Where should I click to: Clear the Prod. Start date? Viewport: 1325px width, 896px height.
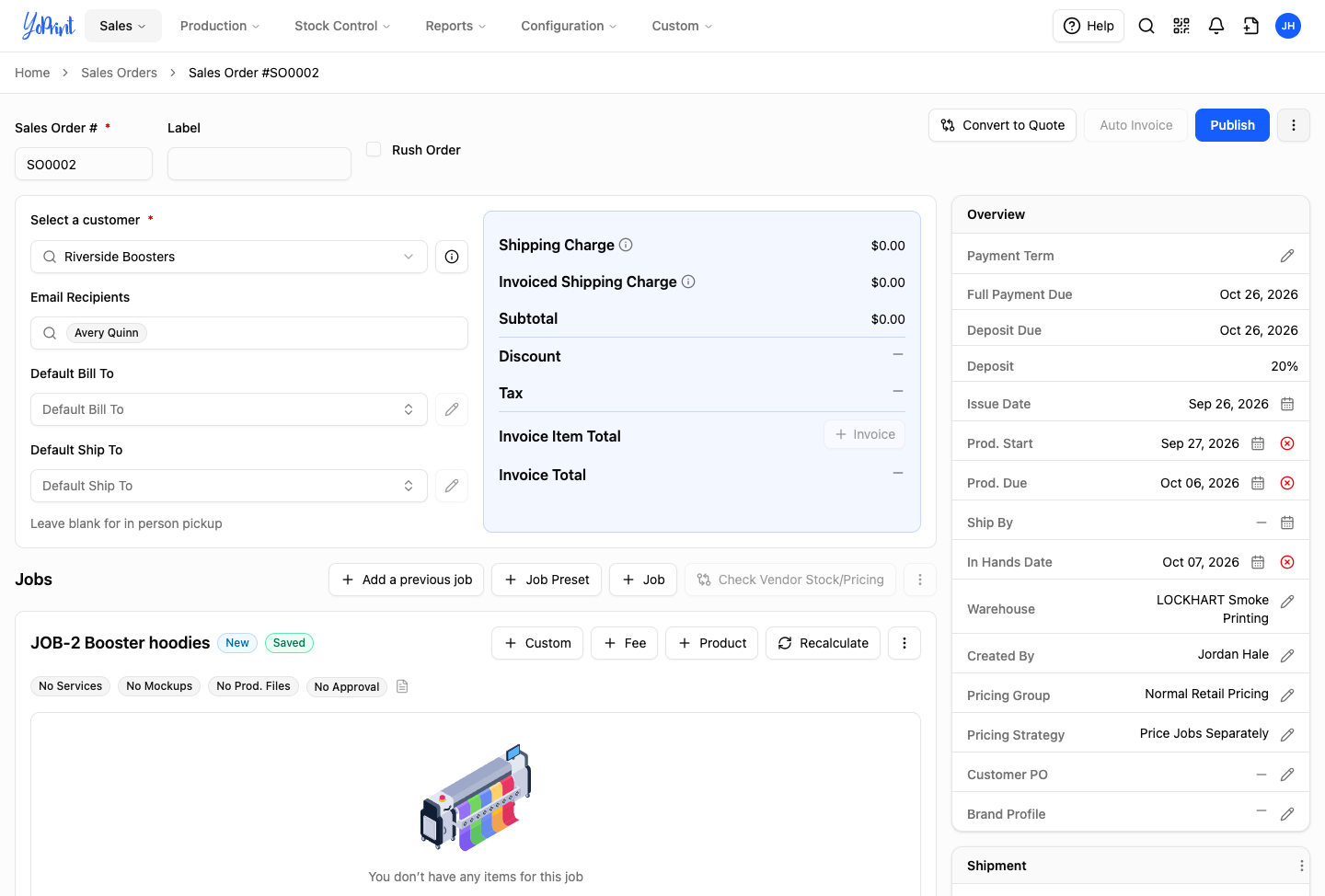pos(1287,443)
